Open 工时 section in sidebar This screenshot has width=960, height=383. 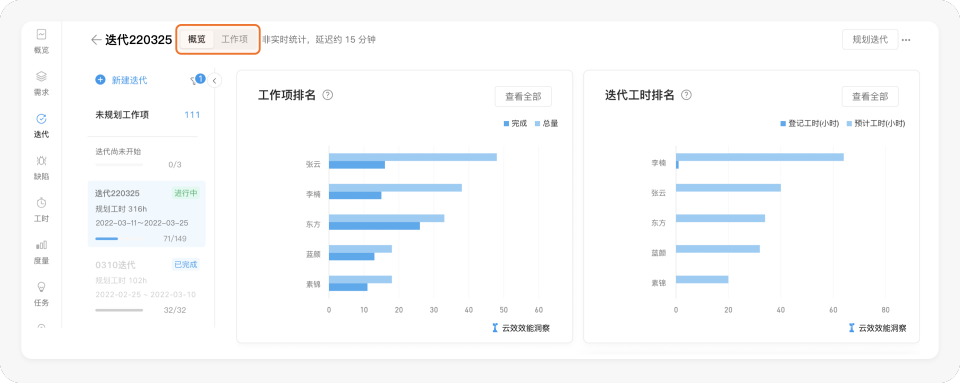click(x=41, y=210)
